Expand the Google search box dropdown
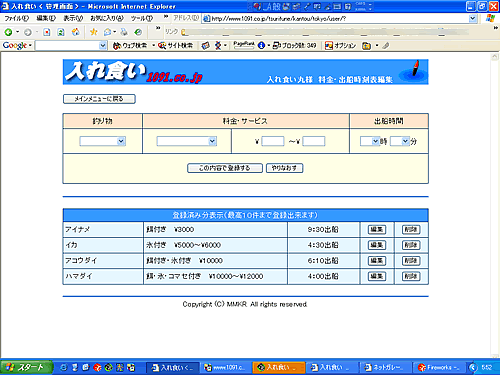500x375 pixels. pos(103,45)
